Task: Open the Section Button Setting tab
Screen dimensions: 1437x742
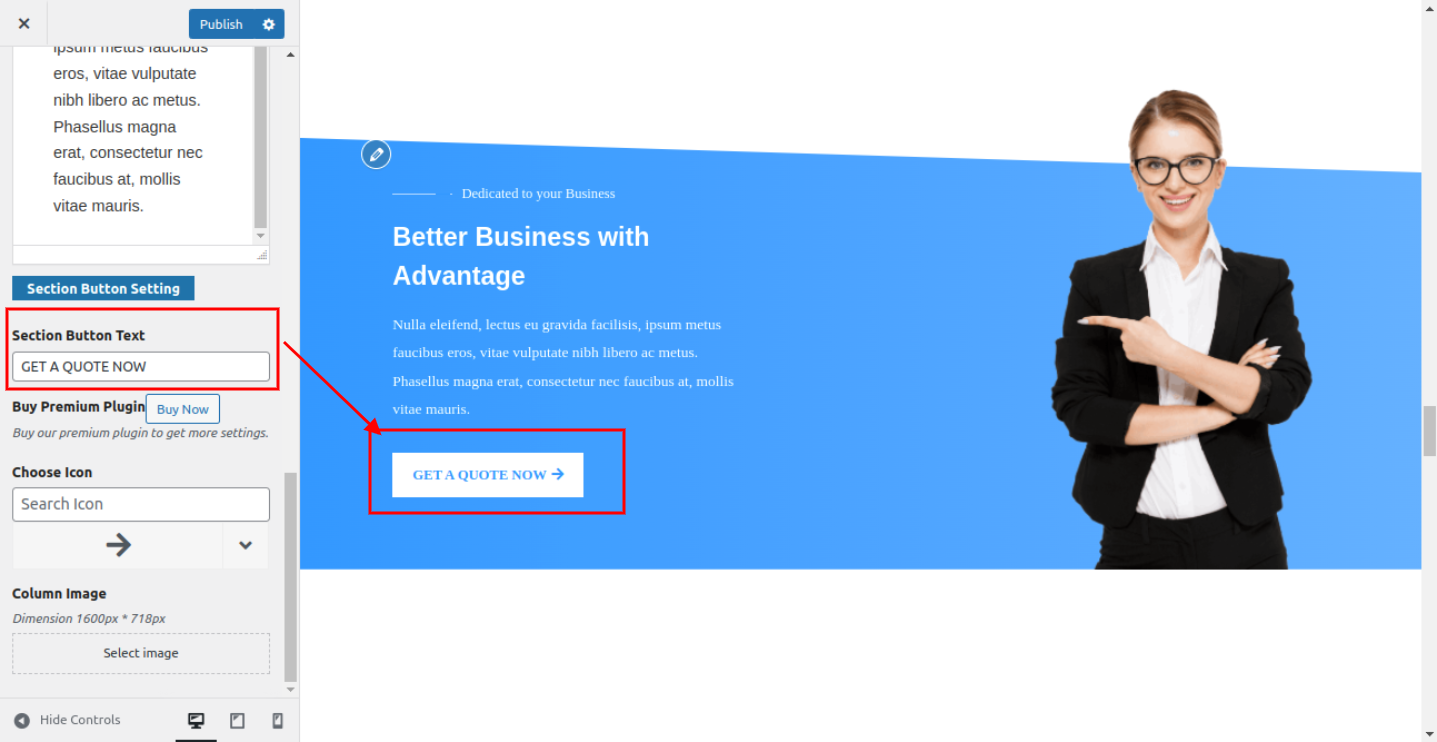Action: click(x=103, y=288)
